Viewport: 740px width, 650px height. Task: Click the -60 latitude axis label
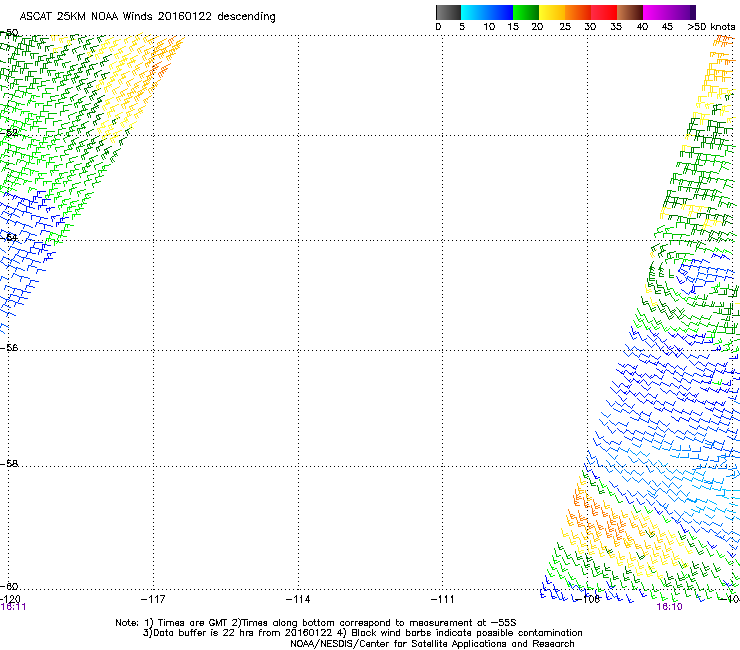pos(9,586)
